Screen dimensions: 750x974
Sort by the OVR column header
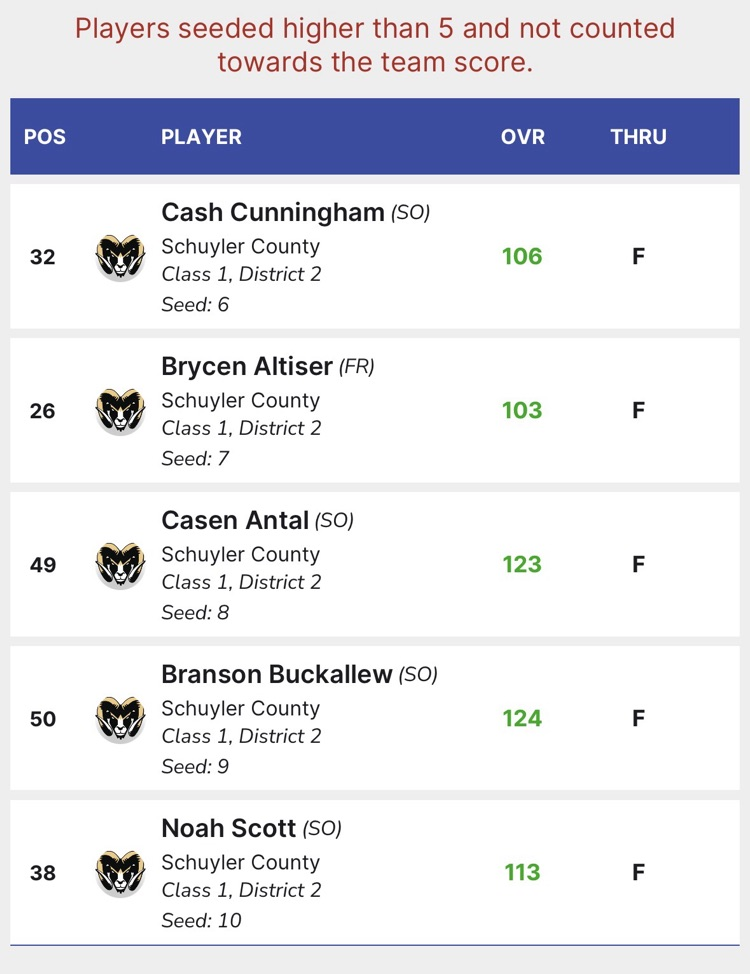coord(523,137)
